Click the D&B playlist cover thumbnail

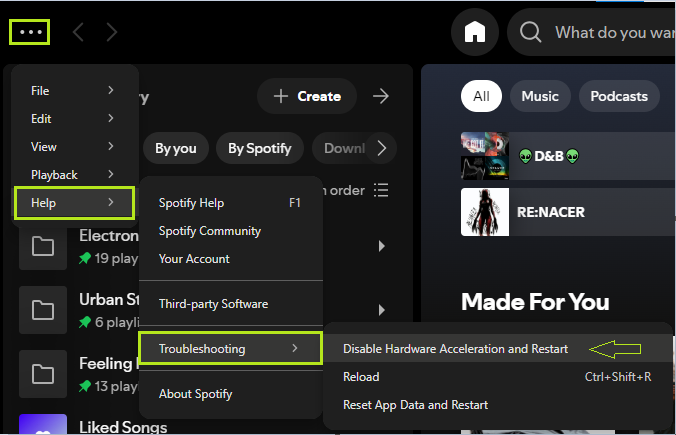click(x=485, y=156)
